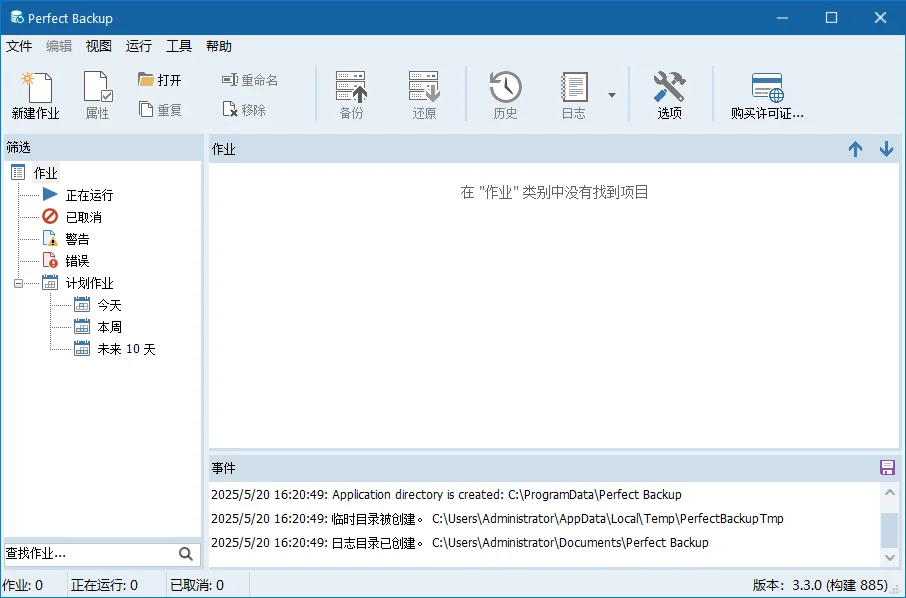Click the 打开 (Open) folder button
The image size is (906, 598).
coord(160,80)
